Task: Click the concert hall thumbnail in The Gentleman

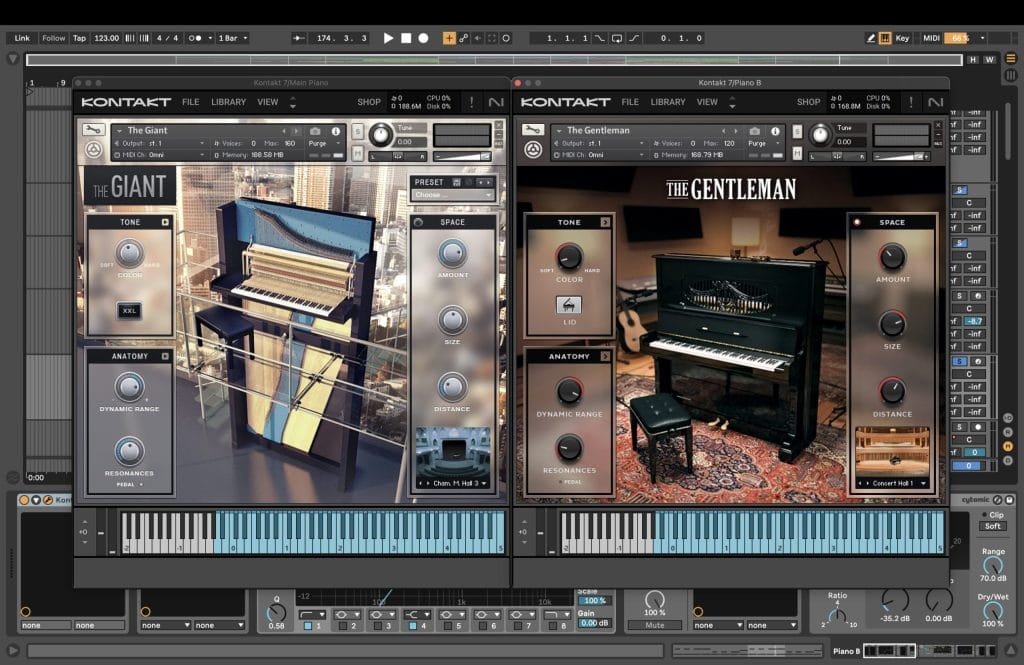Action: pyautogui.click(x=892, y=452)
